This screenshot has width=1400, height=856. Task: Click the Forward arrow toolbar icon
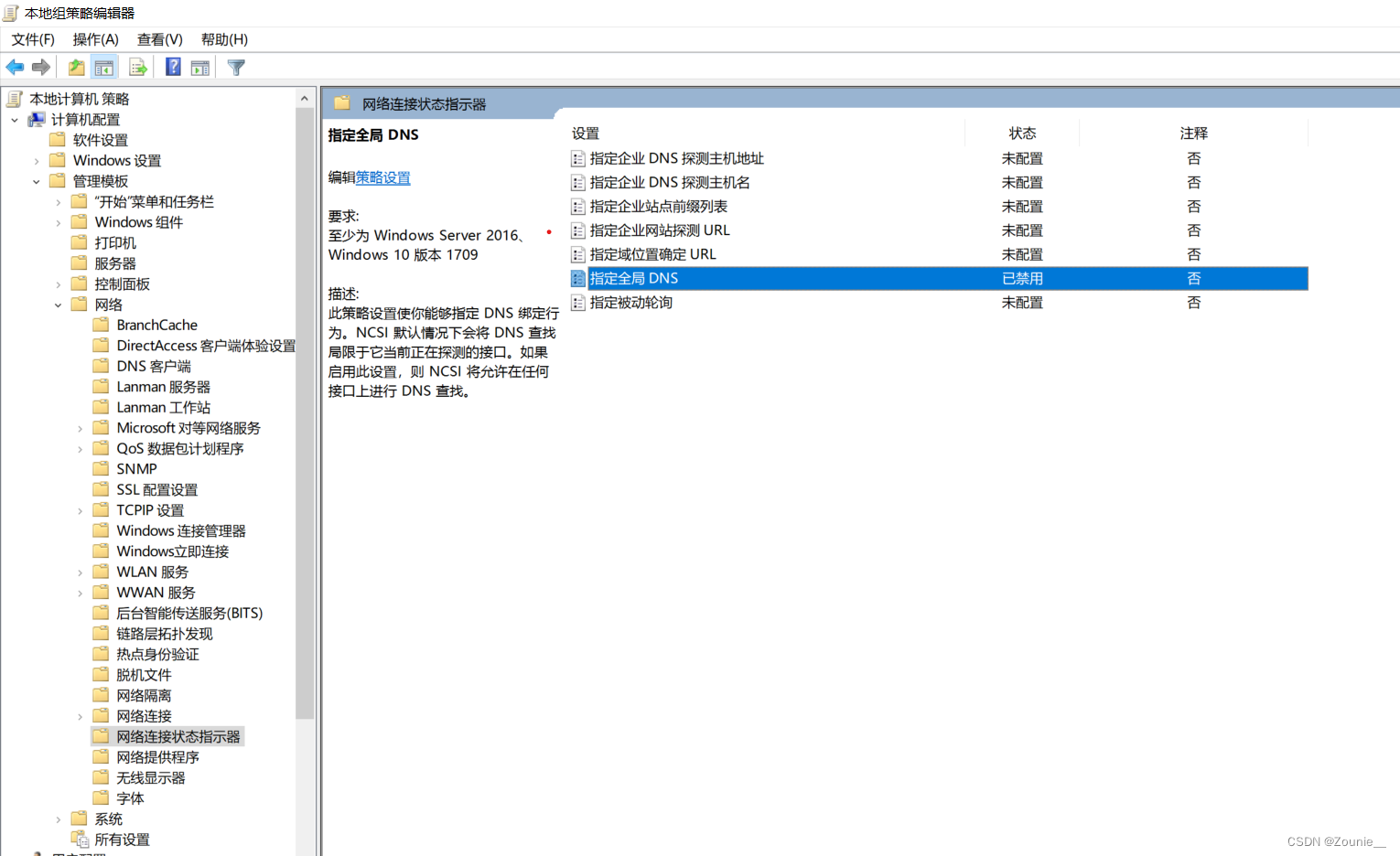pyautogui.click(x=40, y=67)
